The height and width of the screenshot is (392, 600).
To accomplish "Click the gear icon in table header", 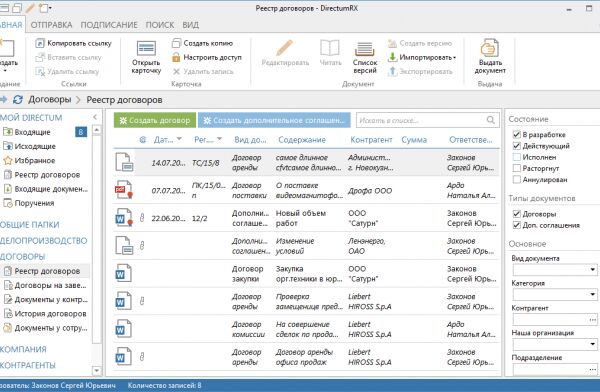I will 143,140.
